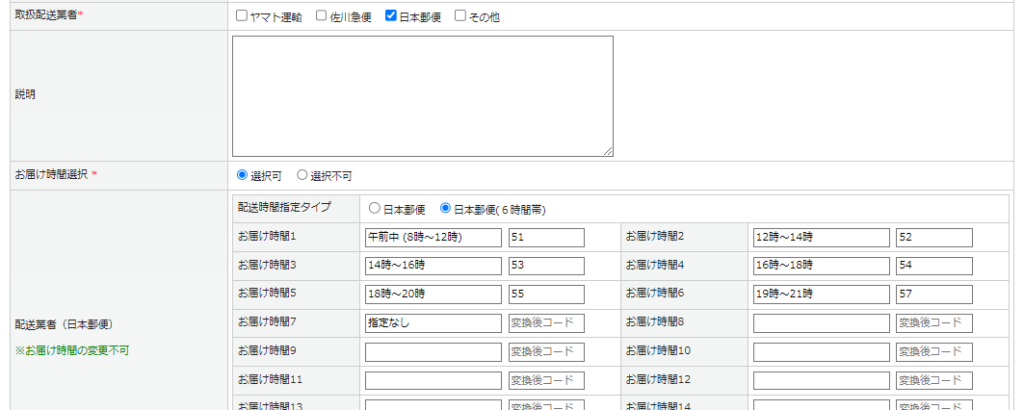Tick the その他 carrier checkbox
The width and height of the screenshot is (1024, 410).
[461, 16]
